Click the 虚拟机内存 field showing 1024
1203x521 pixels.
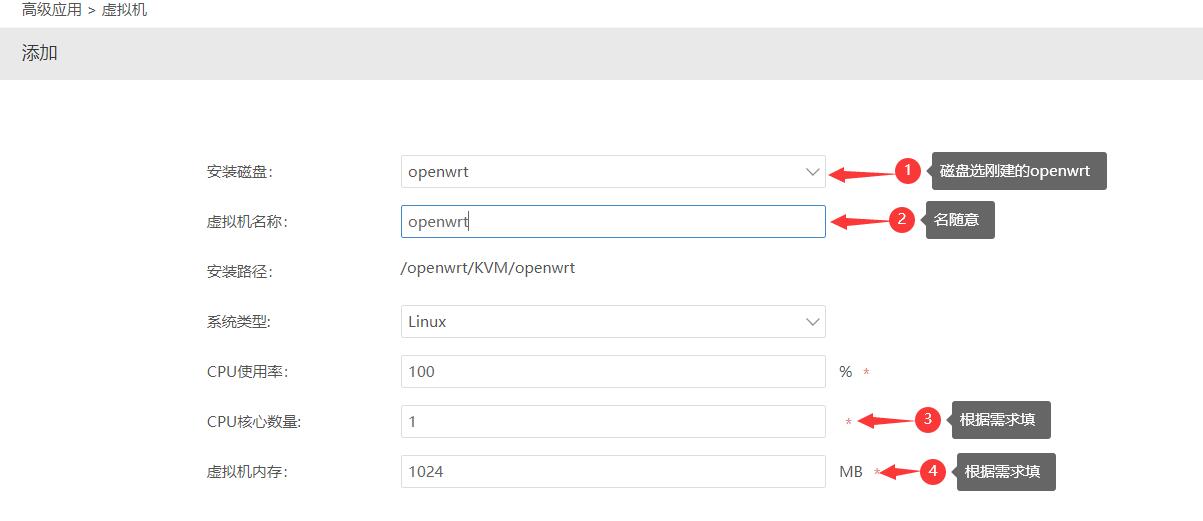point(612,472)
